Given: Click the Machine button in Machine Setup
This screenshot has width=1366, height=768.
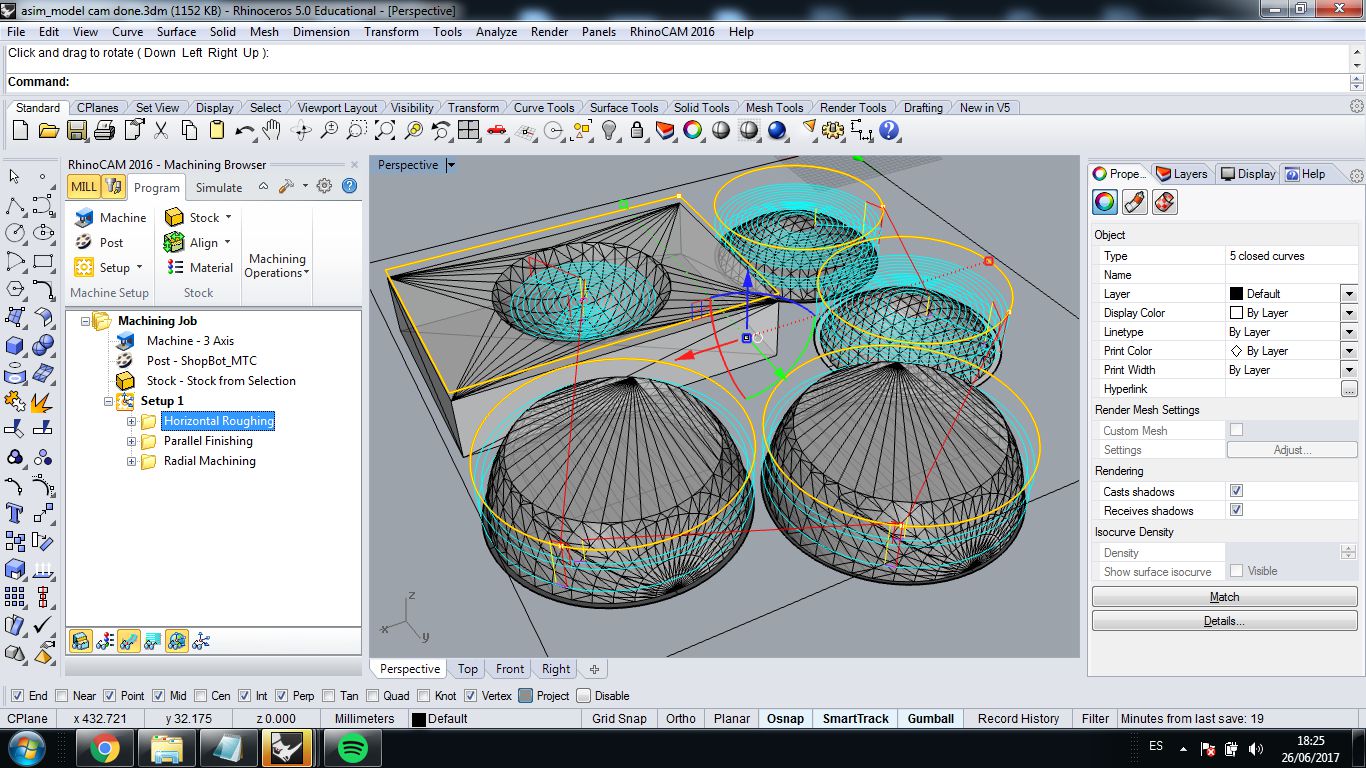Looking at the screenshot, I should [111, 217].
